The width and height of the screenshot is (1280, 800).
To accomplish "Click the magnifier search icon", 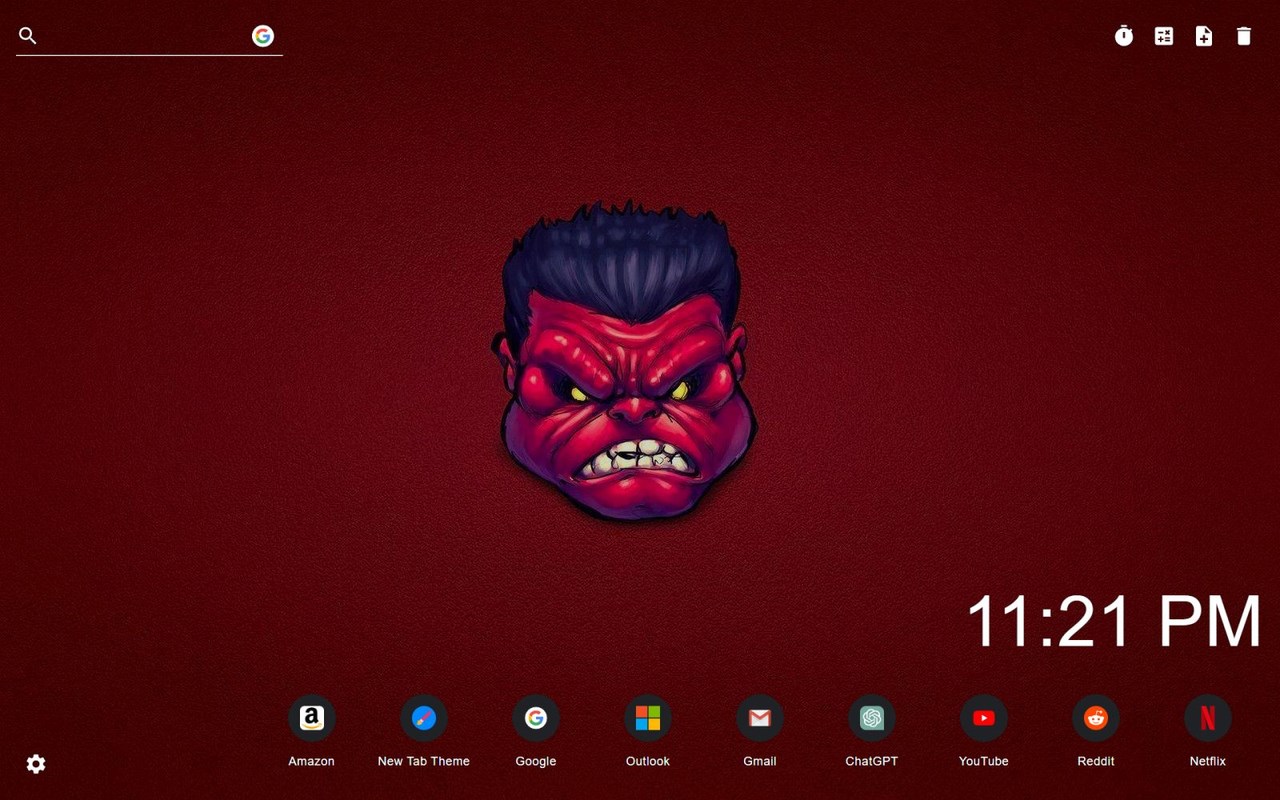I will pyautogui.click(x=28, y=36).
